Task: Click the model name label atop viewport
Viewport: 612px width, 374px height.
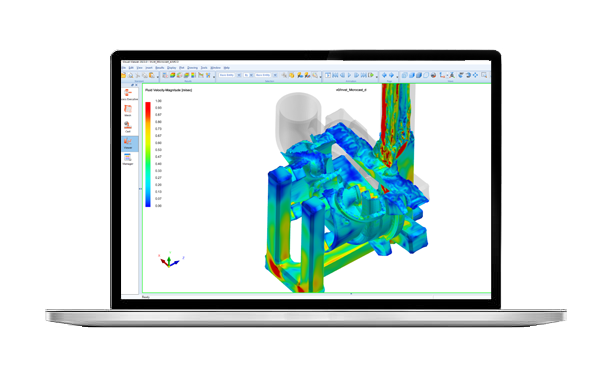Action: pyautogui.click(x=351, y=90)
